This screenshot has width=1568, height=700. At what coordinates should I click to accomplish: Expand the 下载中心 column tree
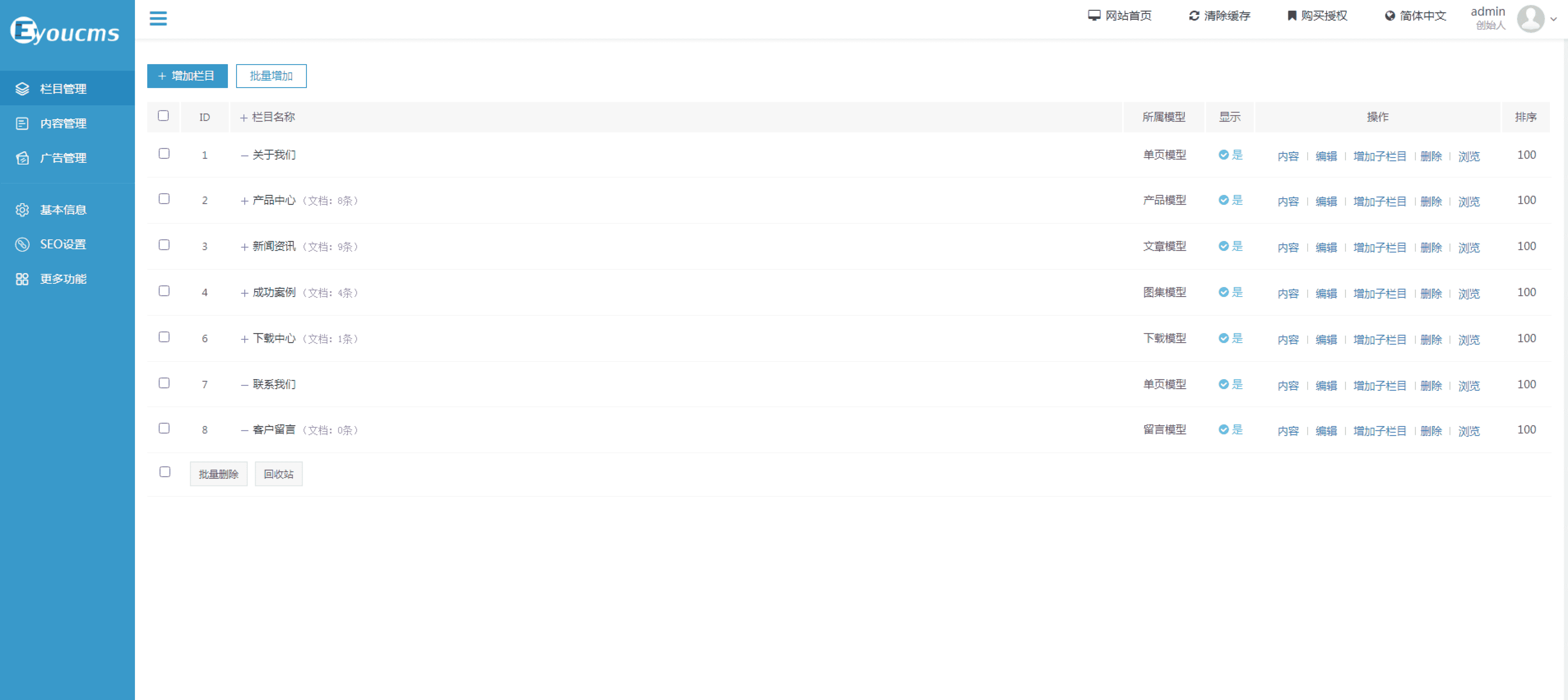pos(244,339)
